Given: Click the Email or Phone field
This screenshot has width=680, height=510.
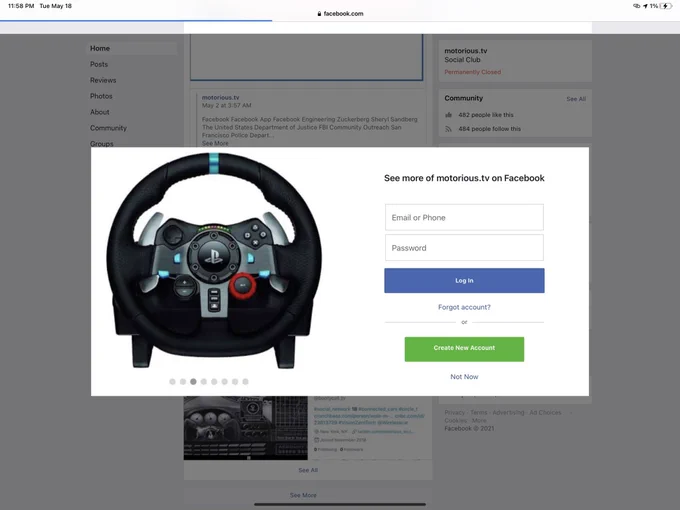Looking at the screenshot, I should click(464, 217).
